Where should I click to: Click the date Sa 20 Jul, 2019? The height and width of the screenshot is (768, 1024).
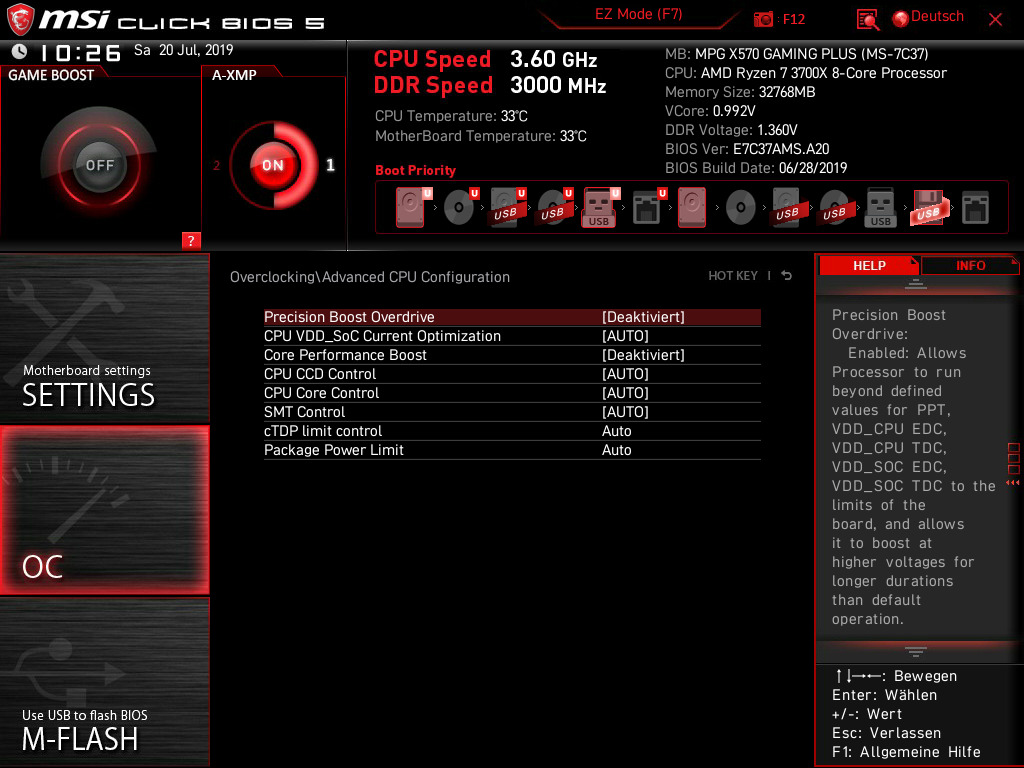[184, 50]
